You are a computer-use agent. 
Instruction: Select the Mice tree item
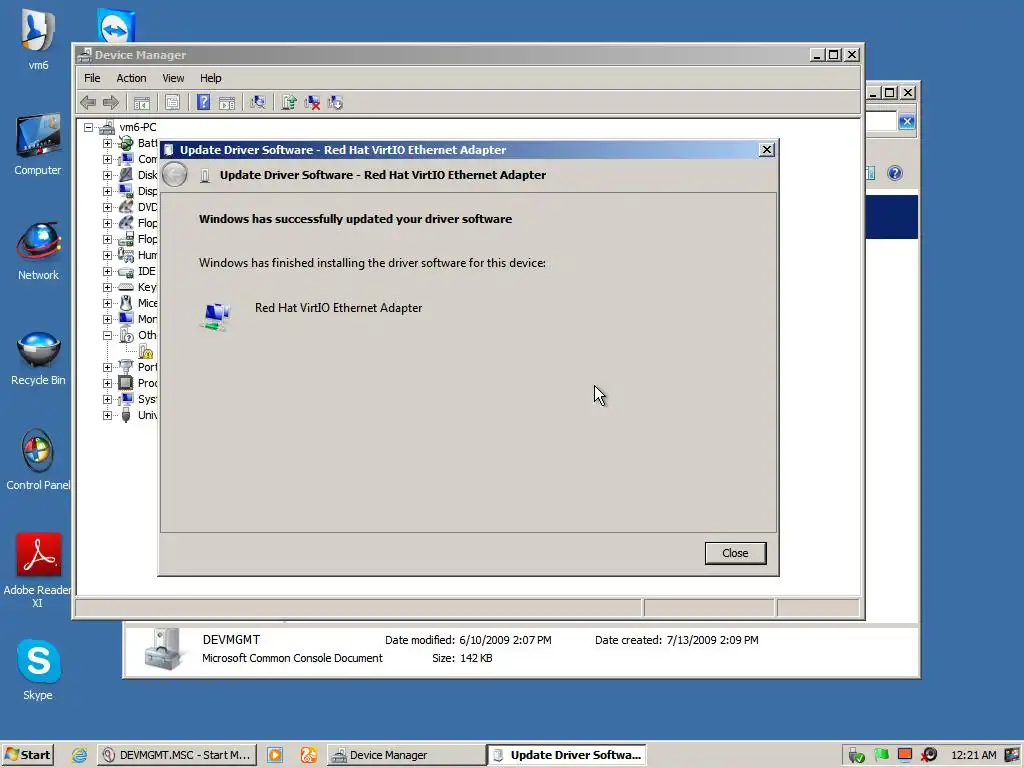click(x=147, y=303)
